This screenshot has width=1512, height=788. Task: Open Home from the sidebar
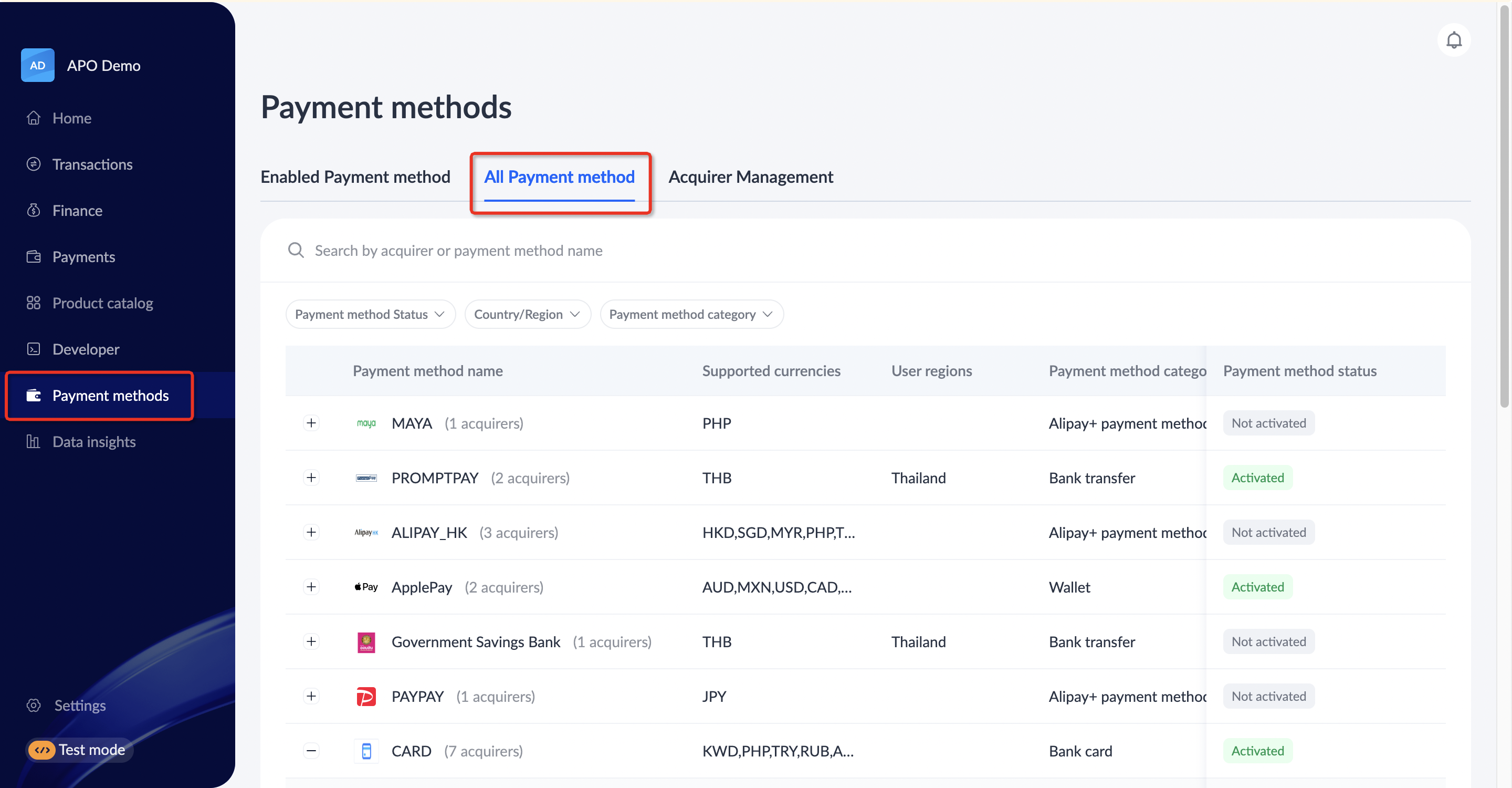(x=71, y=118)
